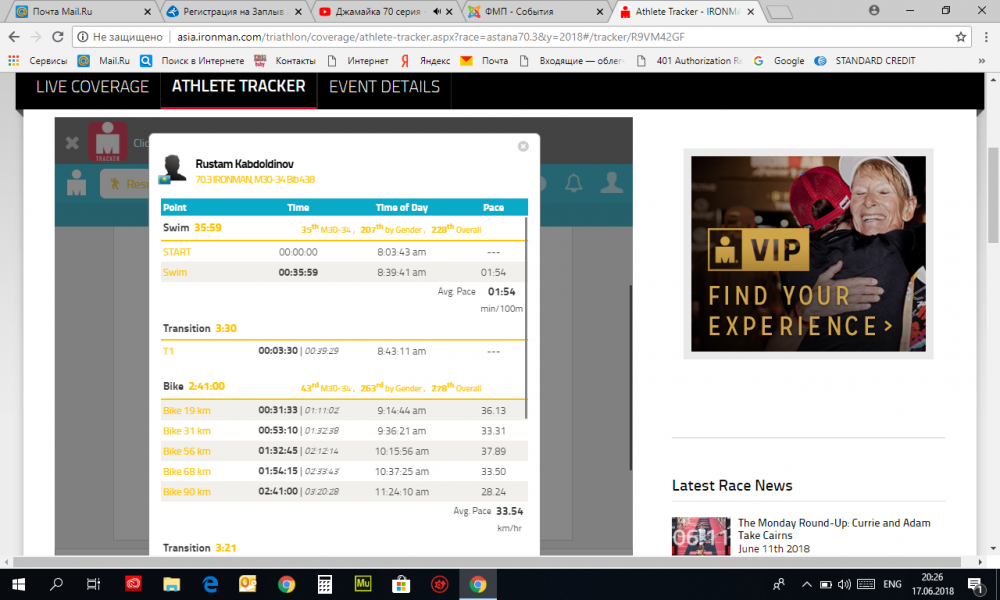Close the athlete details popup
The width and height of the screenshot is (1000, 600).
523,146
